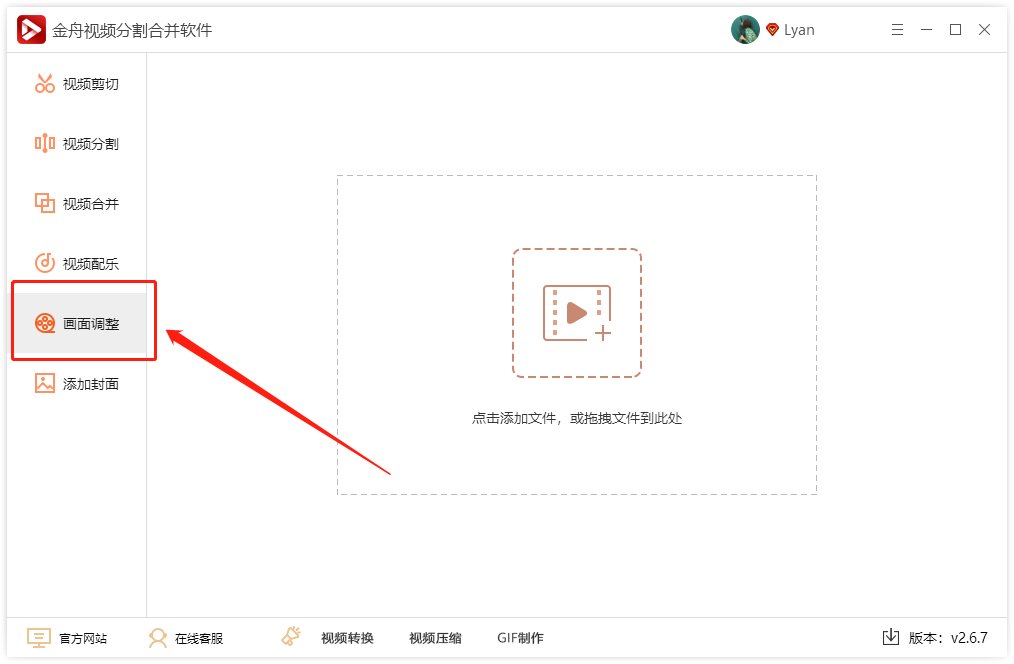Select the highlighted 画面调整 tool
The height and width of the screenshot is (664, 1014).
(82, 322)
